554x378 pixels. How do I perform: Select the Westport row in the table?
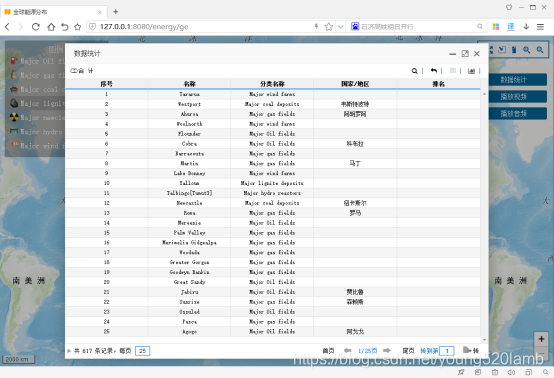272,104
